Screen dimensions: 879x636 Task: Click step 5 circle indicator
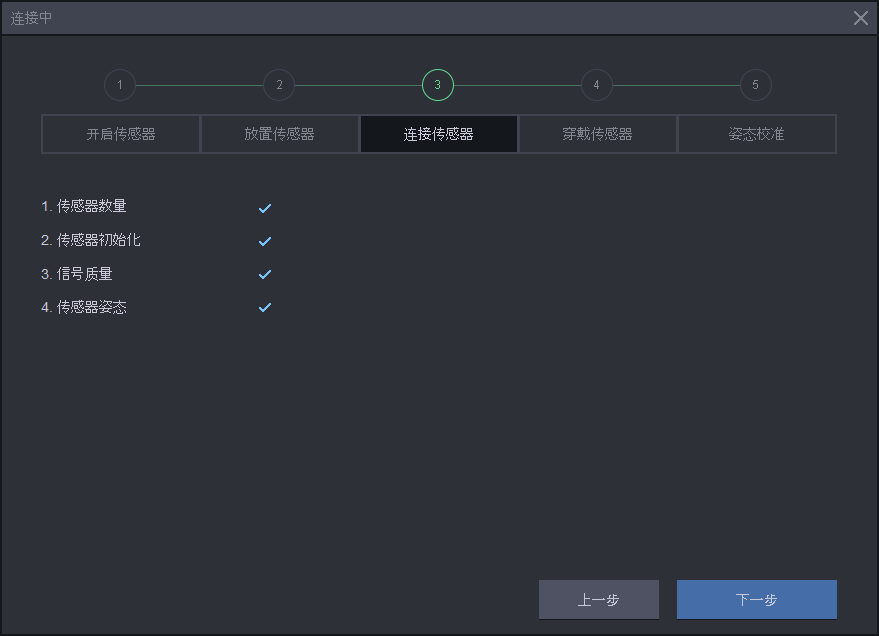[x=755, y=85]
